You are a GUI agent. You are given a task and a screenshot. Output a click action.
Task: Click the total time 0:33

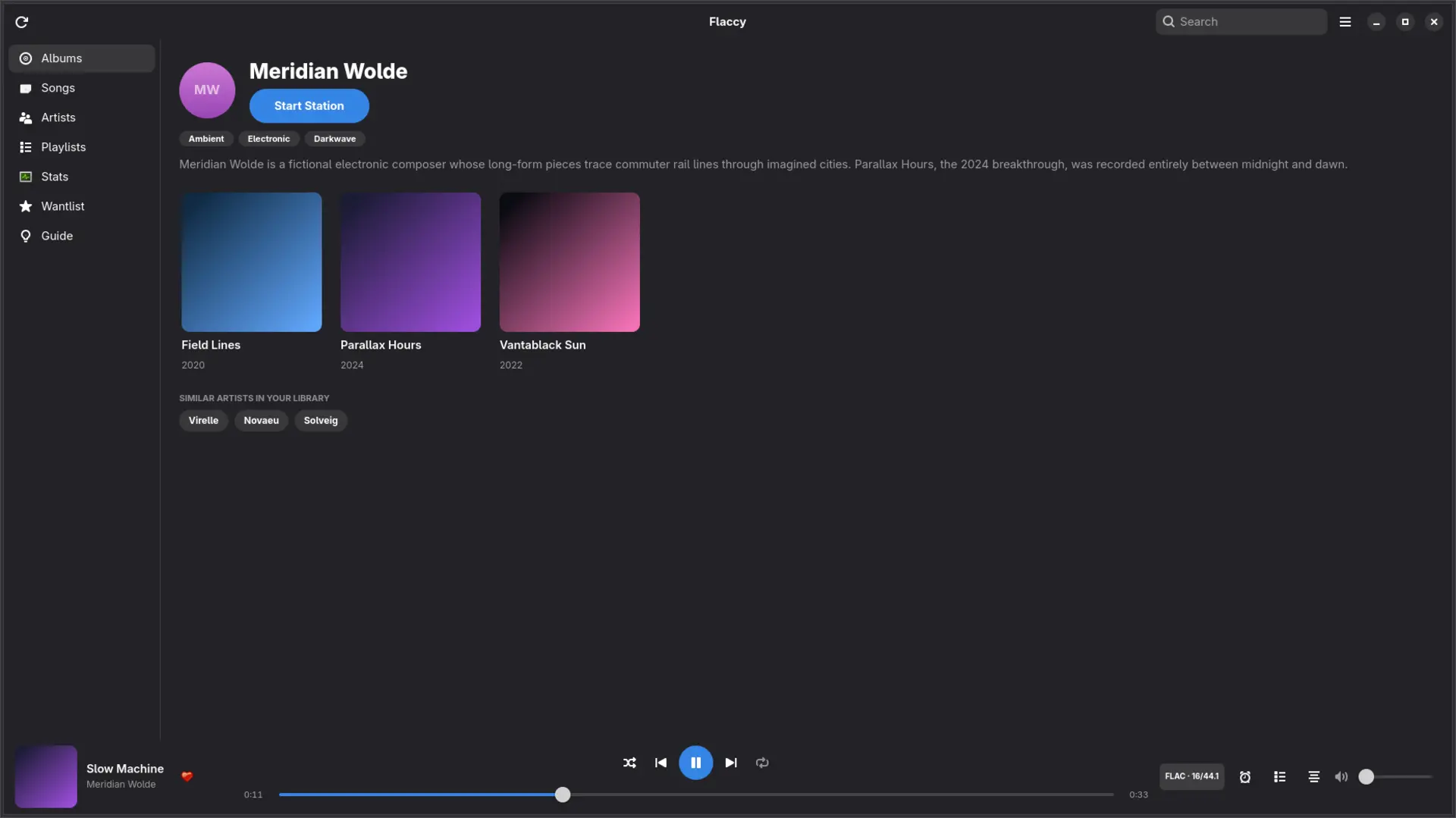[1138, 795]
